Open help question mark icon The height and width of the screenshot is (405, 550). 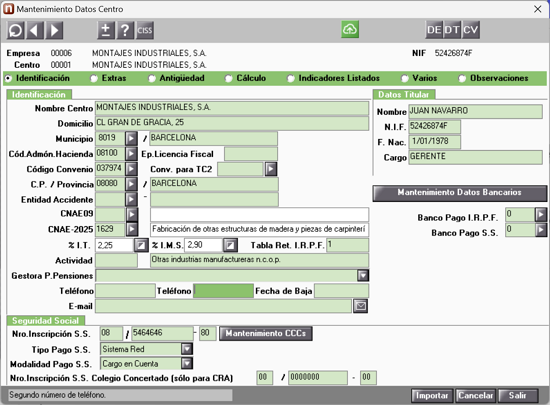125,30
